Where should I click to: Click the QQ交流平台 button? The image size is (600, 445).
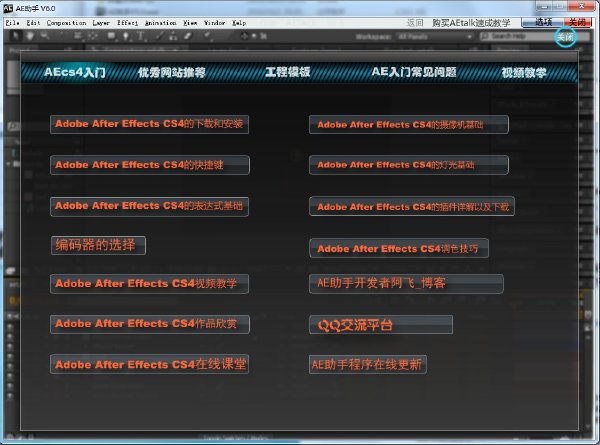(381, 324)
